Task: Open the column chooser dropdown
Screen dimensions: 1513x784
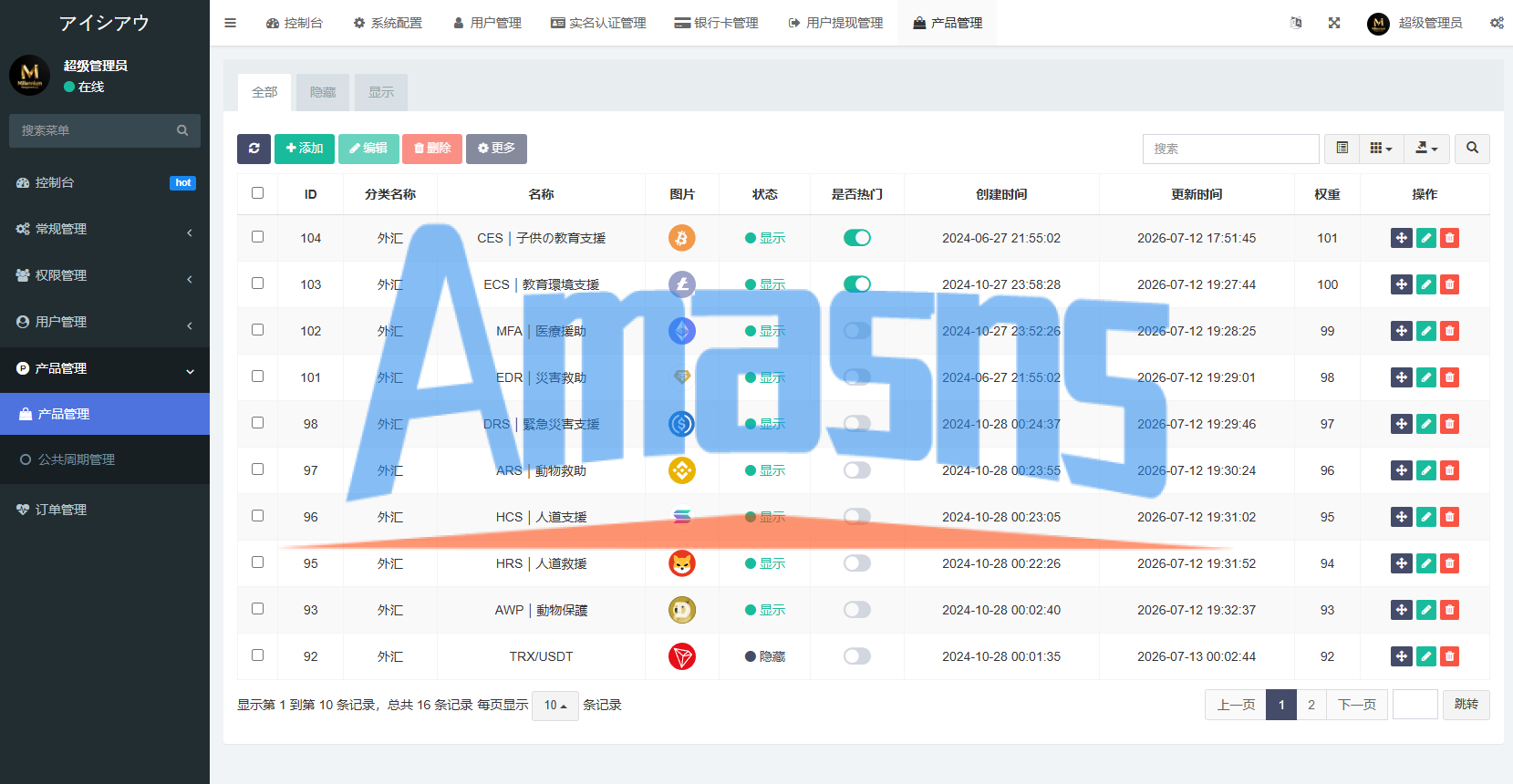Action: click(x=1381, y=149)
